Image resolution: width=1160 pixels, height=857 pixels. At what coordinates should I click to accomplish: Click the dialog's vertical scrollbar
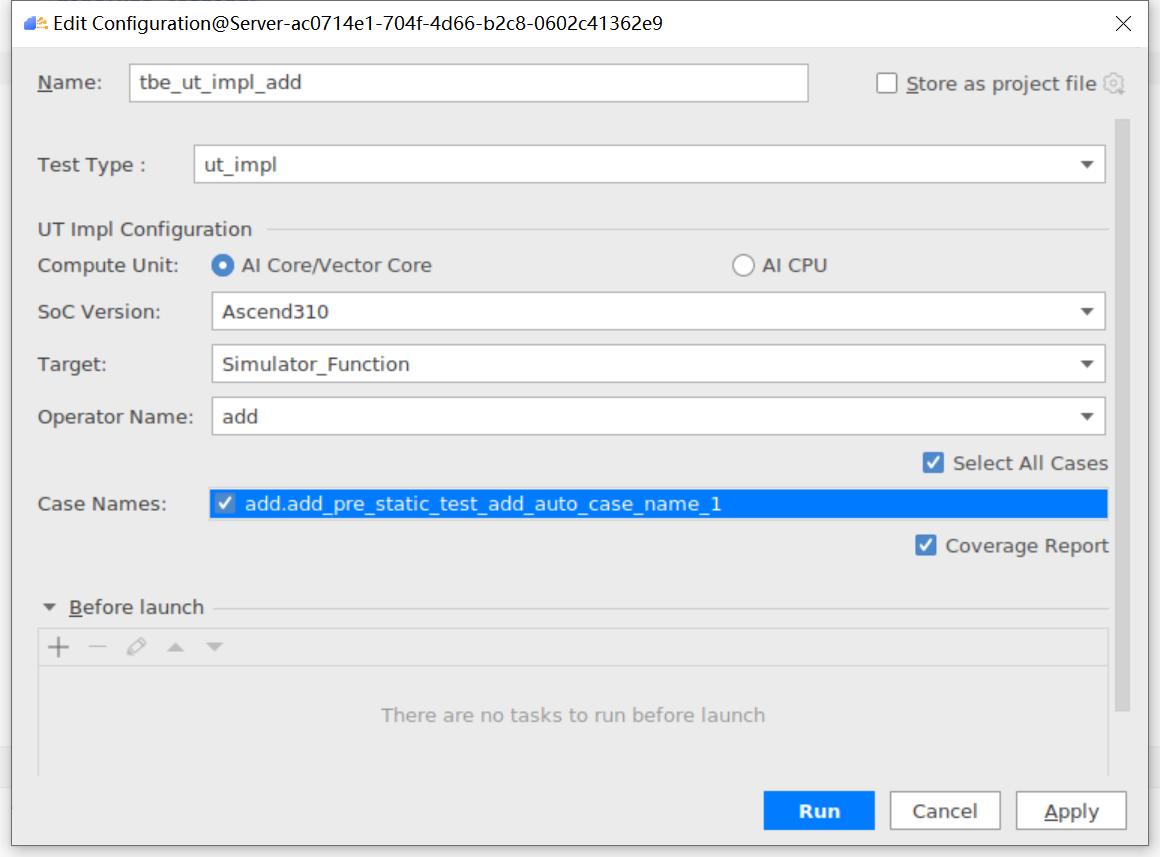[x=1122, y=414]
